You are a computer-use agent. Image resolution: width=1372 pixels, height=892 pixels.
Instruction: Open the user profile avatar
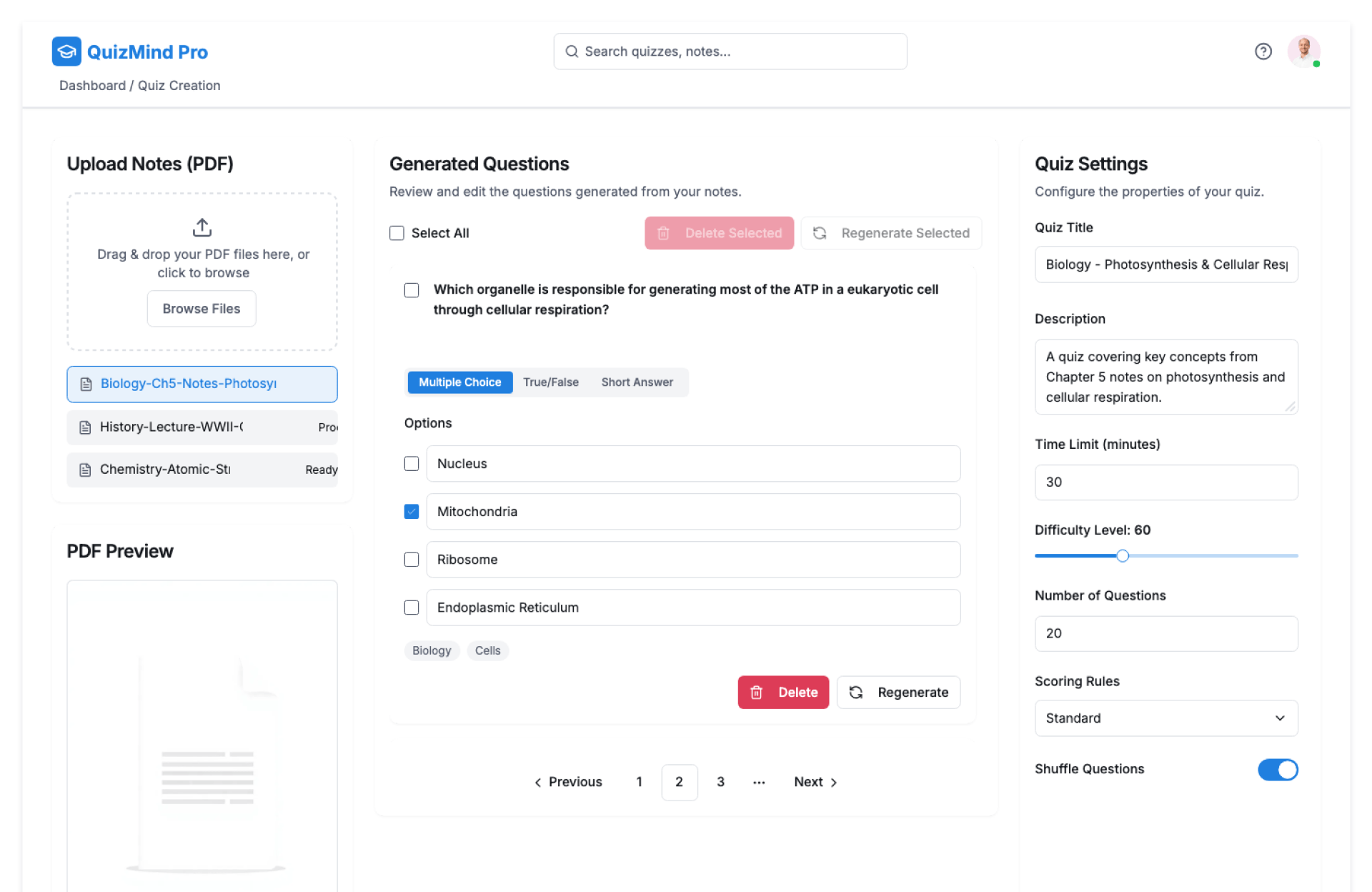point(1303,51)
